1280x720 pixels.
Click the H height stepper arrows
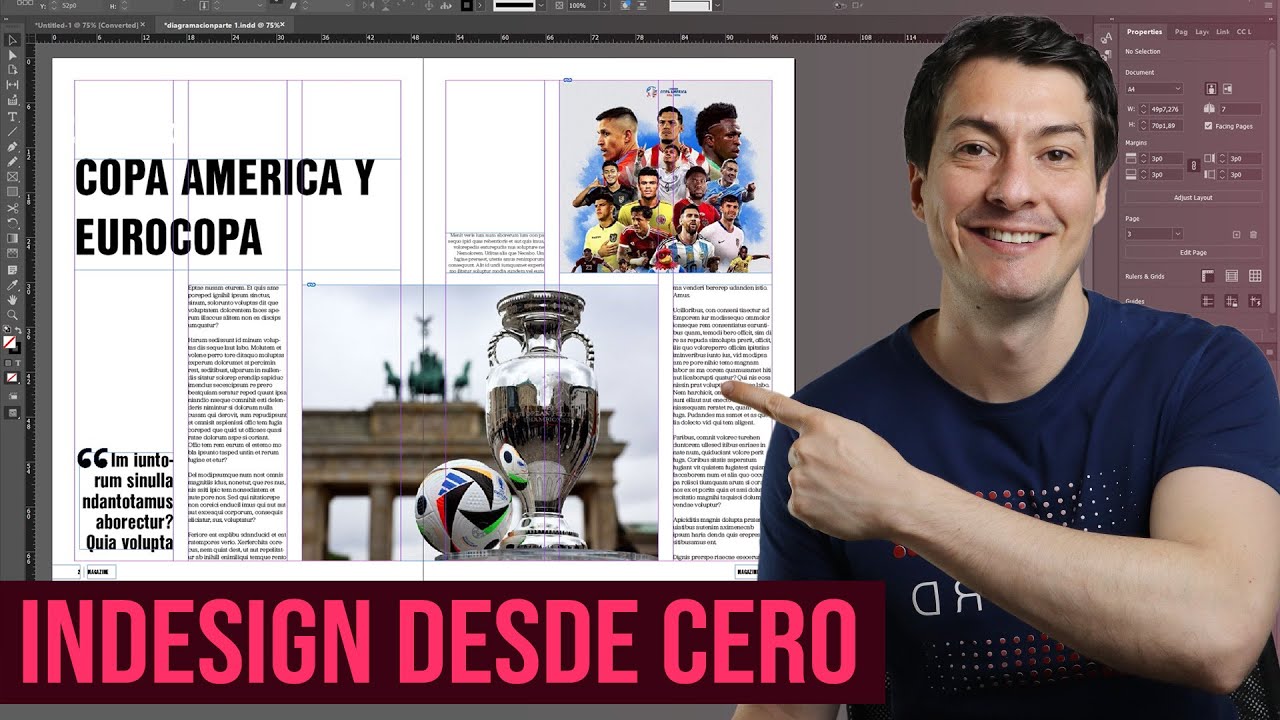(1144, 126)
